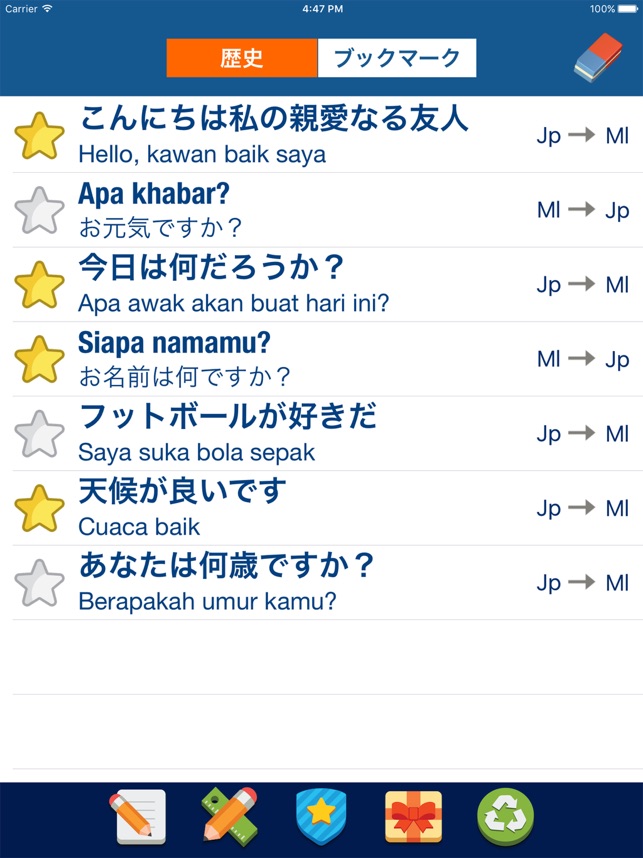Screen dimensions: 643x858
Task: Tap the eraser icon to clear history
Action: pos(599,57)
